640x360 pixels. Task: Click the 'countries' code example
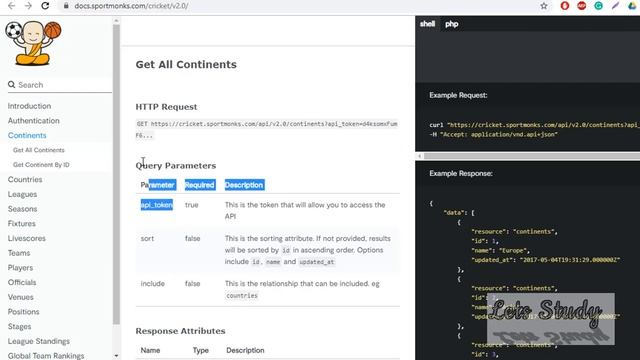[242, 296]
